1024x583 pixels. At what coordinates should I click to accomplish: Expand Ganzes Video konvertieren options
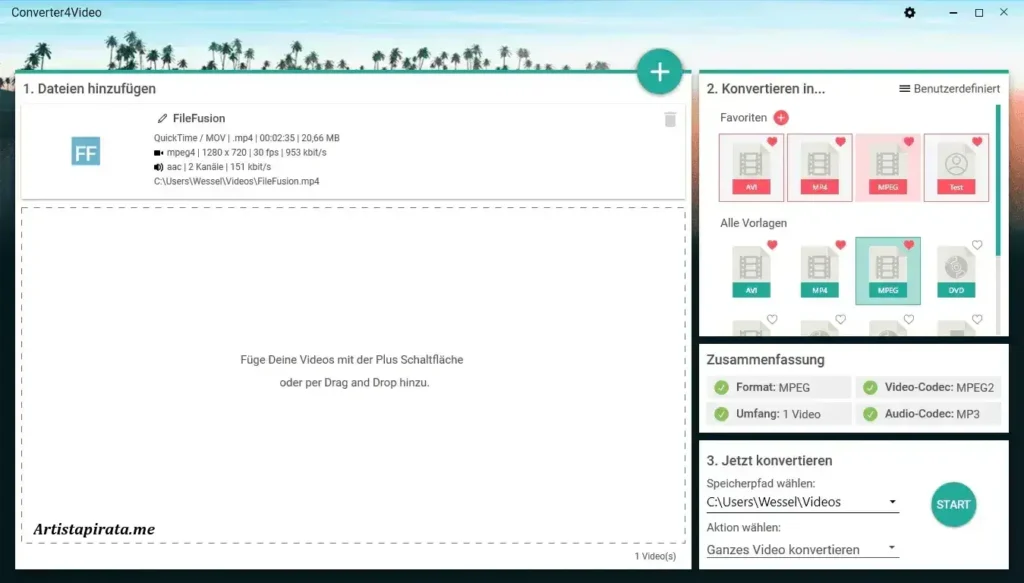(893, 548)
